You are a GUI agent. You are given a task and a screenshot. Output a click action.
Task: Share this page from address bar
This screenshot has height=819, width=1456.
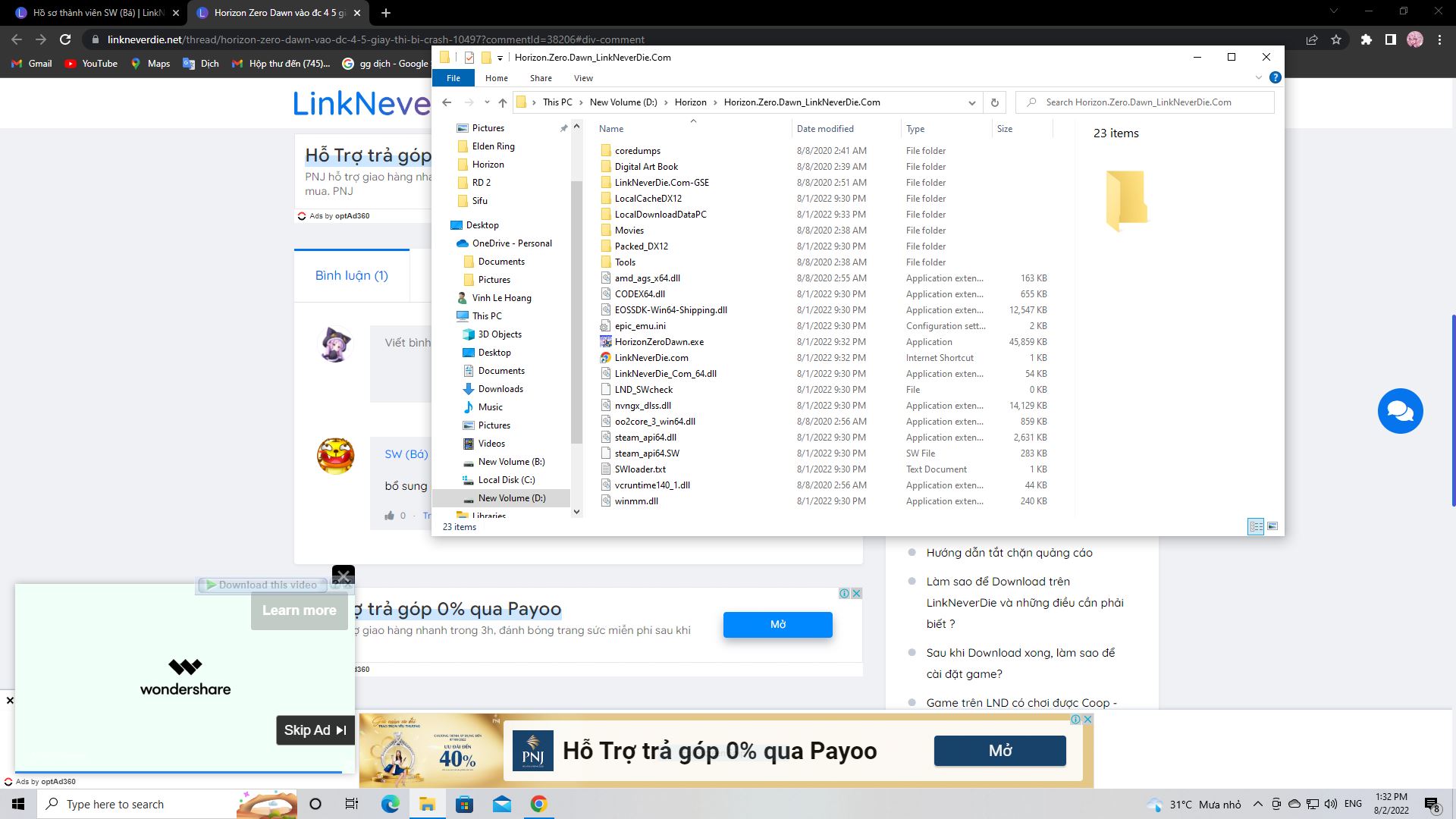pos(1312,39)
